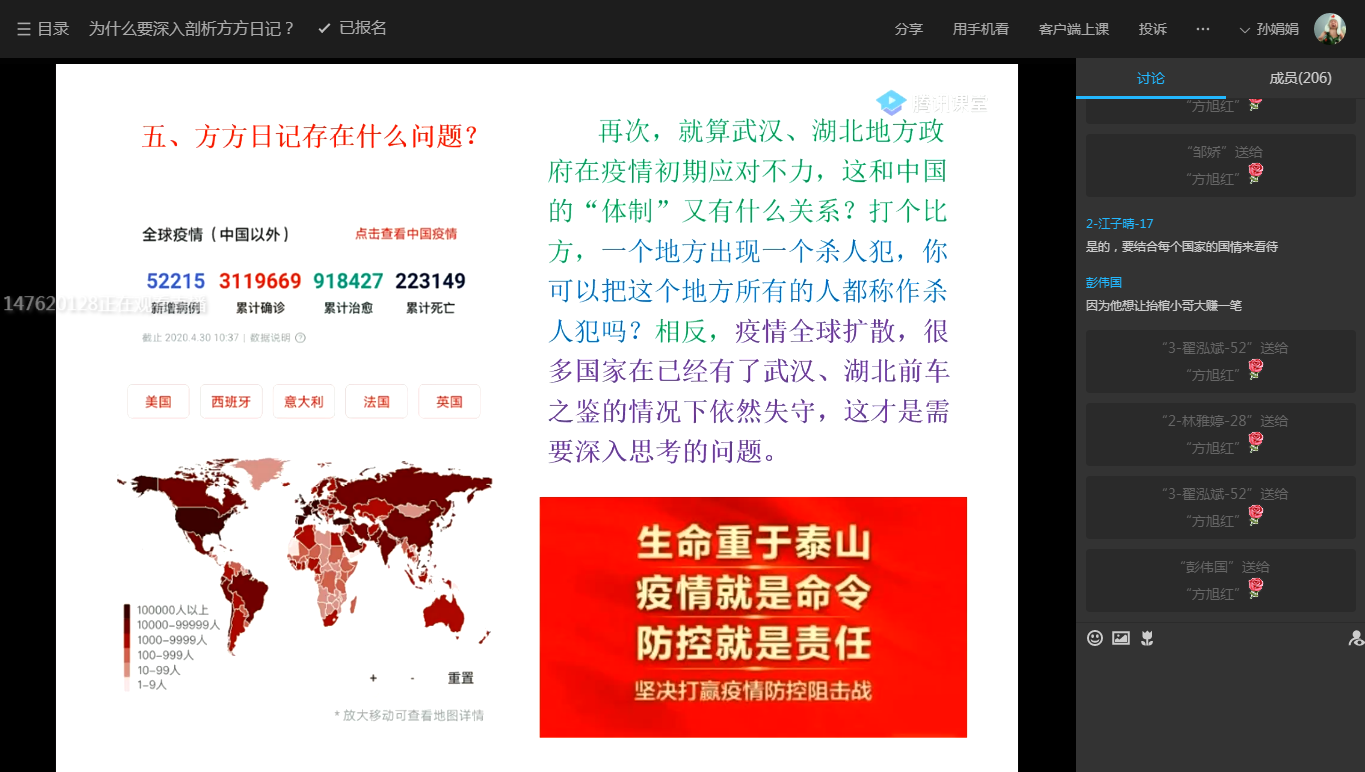Click 用手机看 in top bar
Viewport: 1365px width, 772px height.
(980, 29)
